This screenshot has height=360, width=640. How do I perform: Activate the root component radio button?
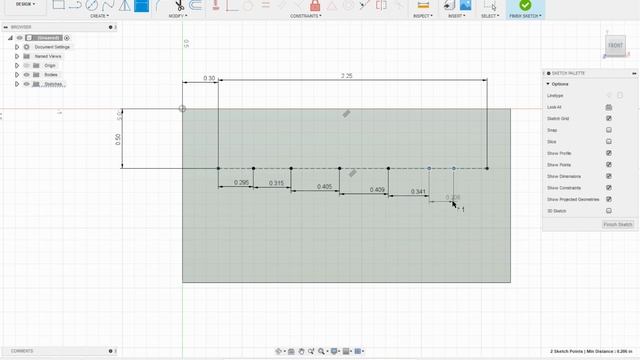click(67, 38)
